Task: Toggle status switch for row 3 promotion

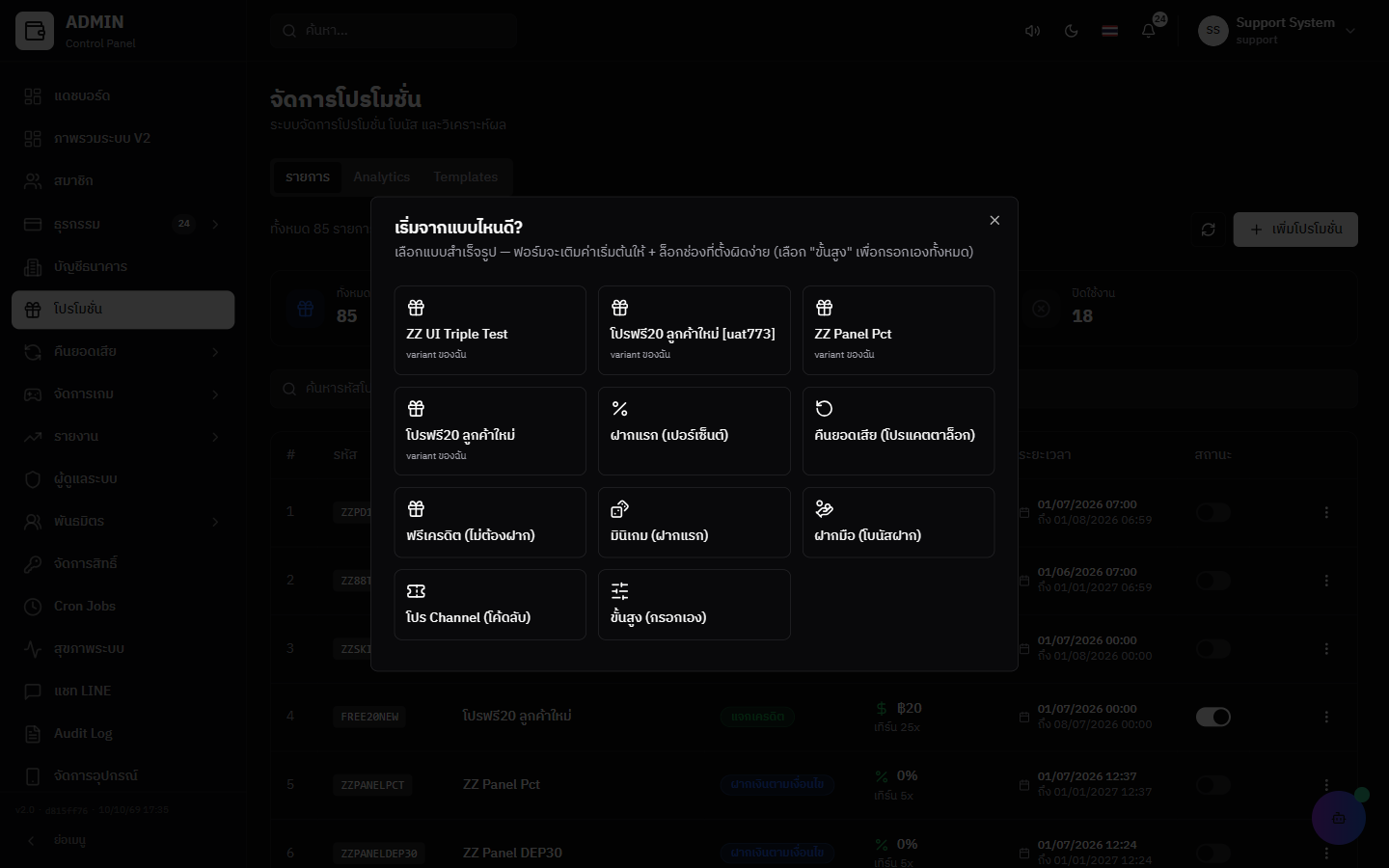Action: 1212,649
